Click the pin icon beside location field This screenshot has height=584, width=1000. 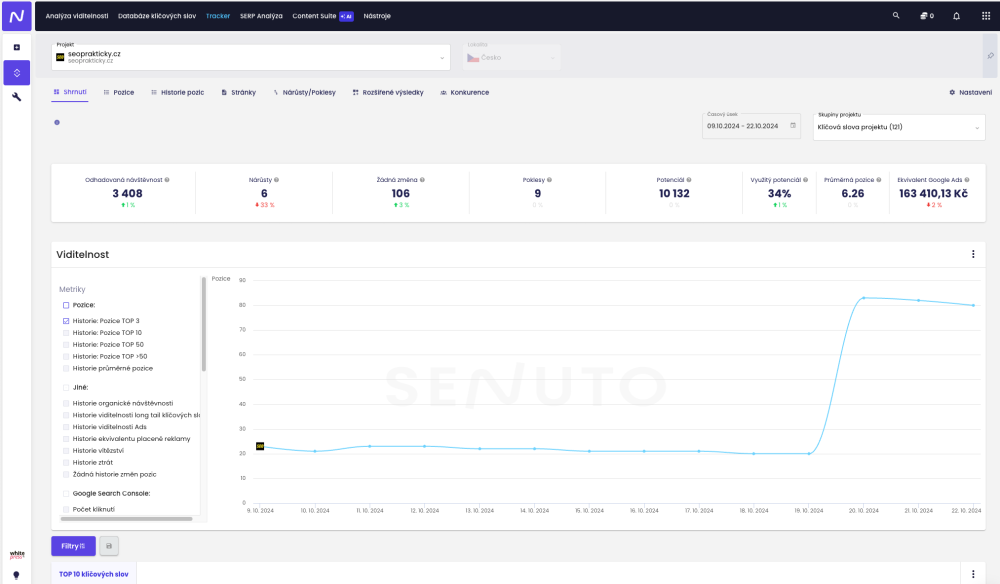click(x=990, y=56)
